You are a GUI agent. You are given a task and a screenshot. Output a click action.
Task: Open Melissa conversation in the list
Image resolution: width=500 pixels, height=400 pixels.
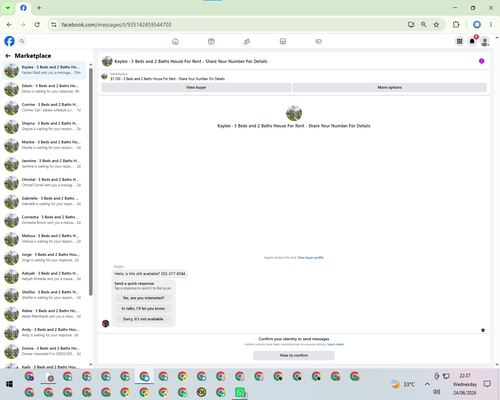pos(44,239)
